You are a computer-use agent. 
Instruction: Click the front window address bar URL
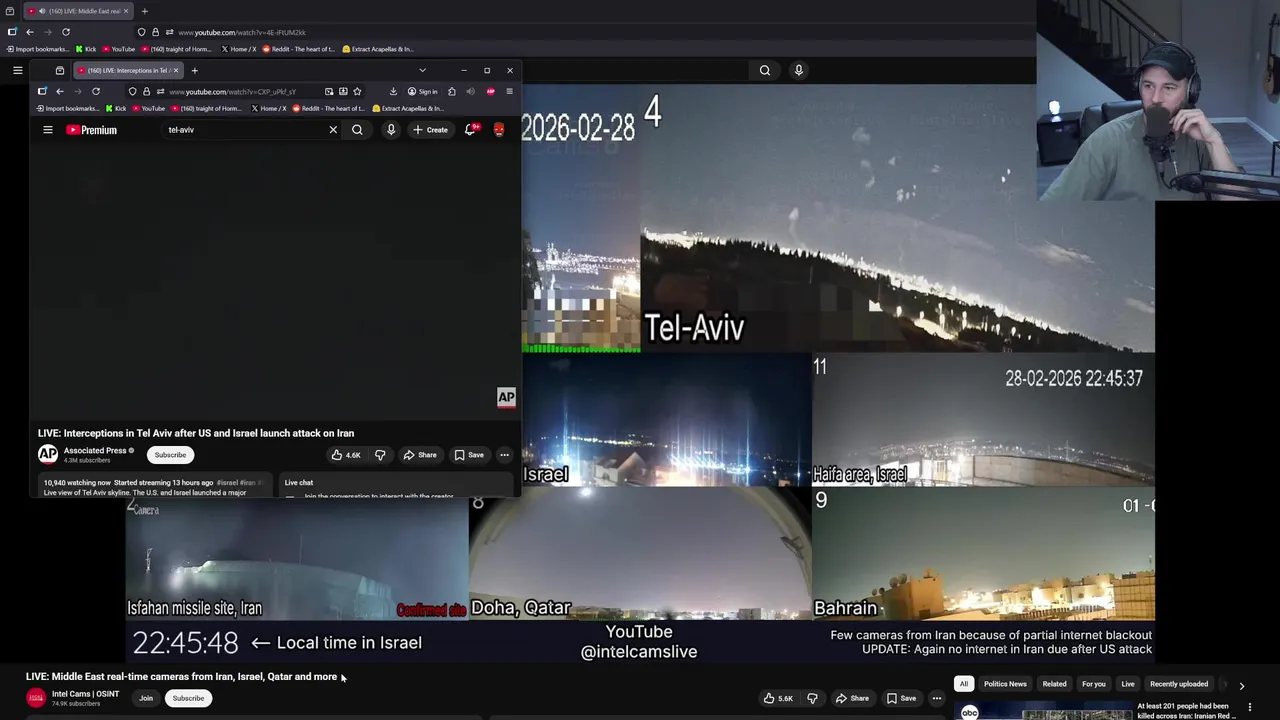point(232,91)
